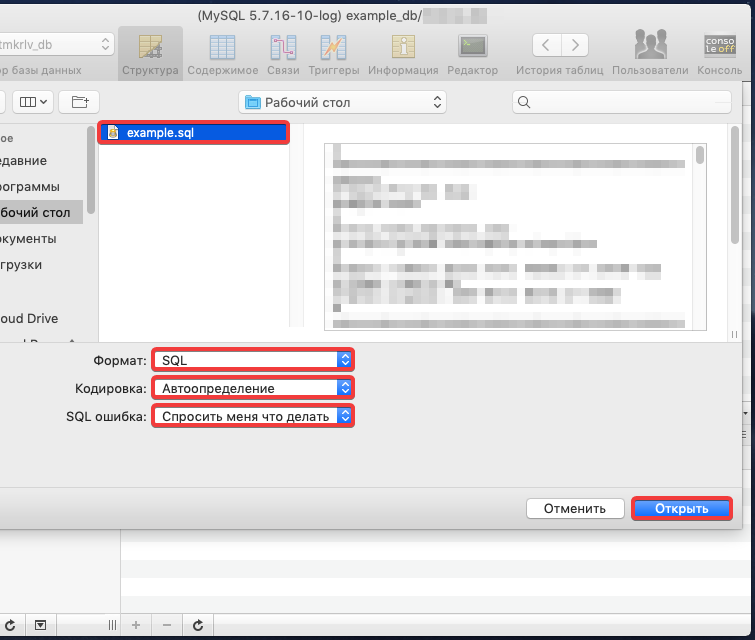Screen dimensions: 755x640
Task: Open the Структура (Structure) view
Action: click(150, 53)
